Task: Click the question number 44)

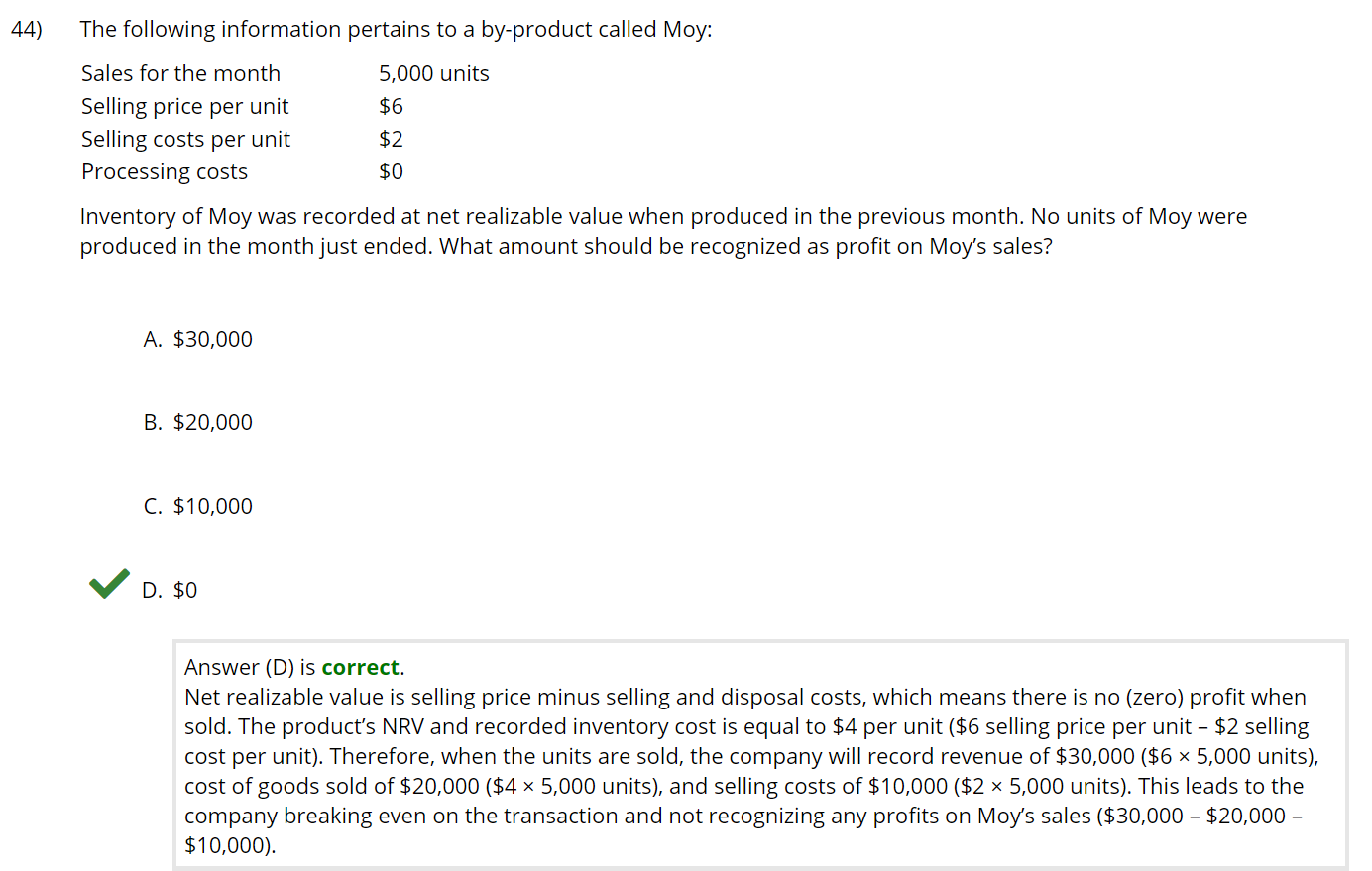Action: [27, 29]
